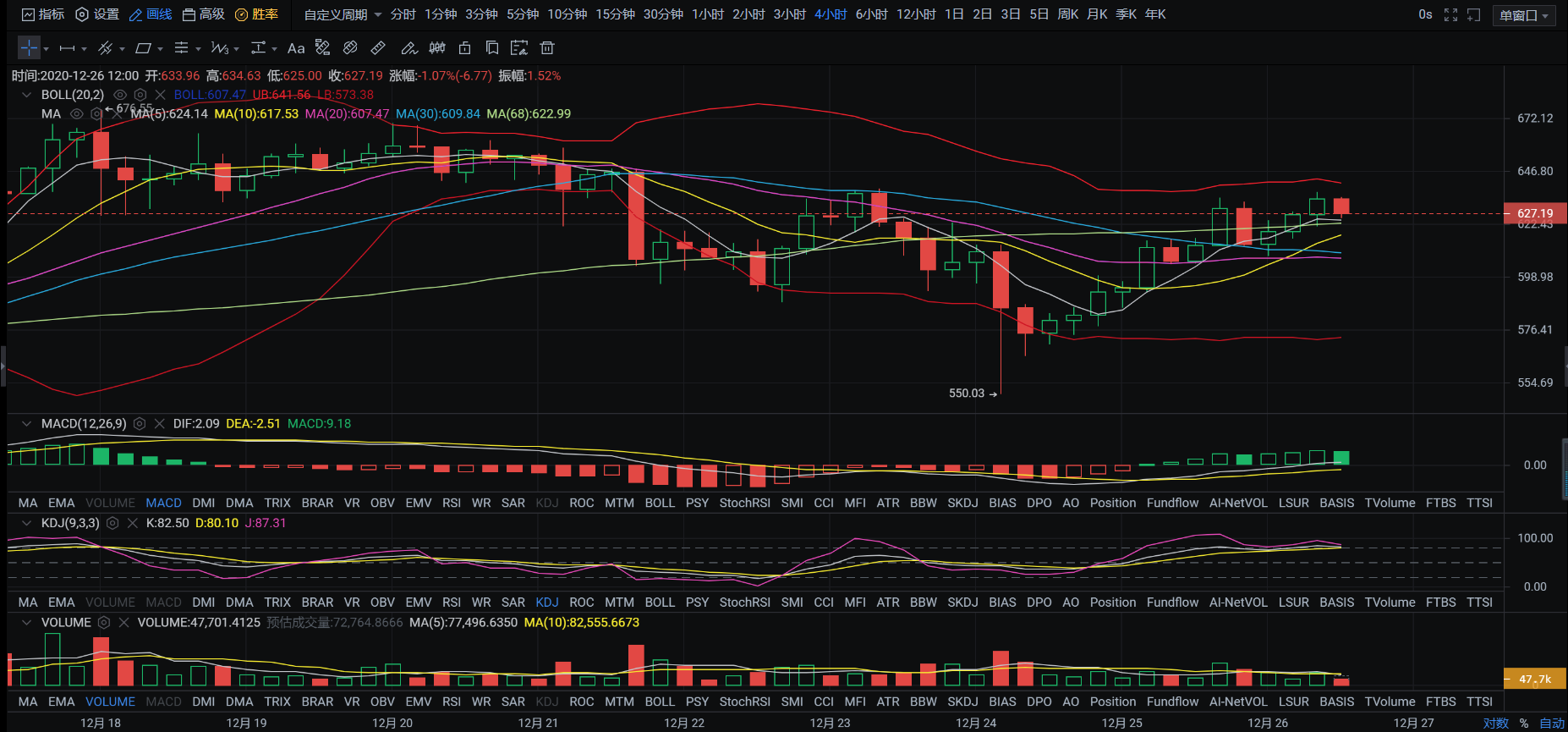Select the ruler measurement tool

pos(378,48)
